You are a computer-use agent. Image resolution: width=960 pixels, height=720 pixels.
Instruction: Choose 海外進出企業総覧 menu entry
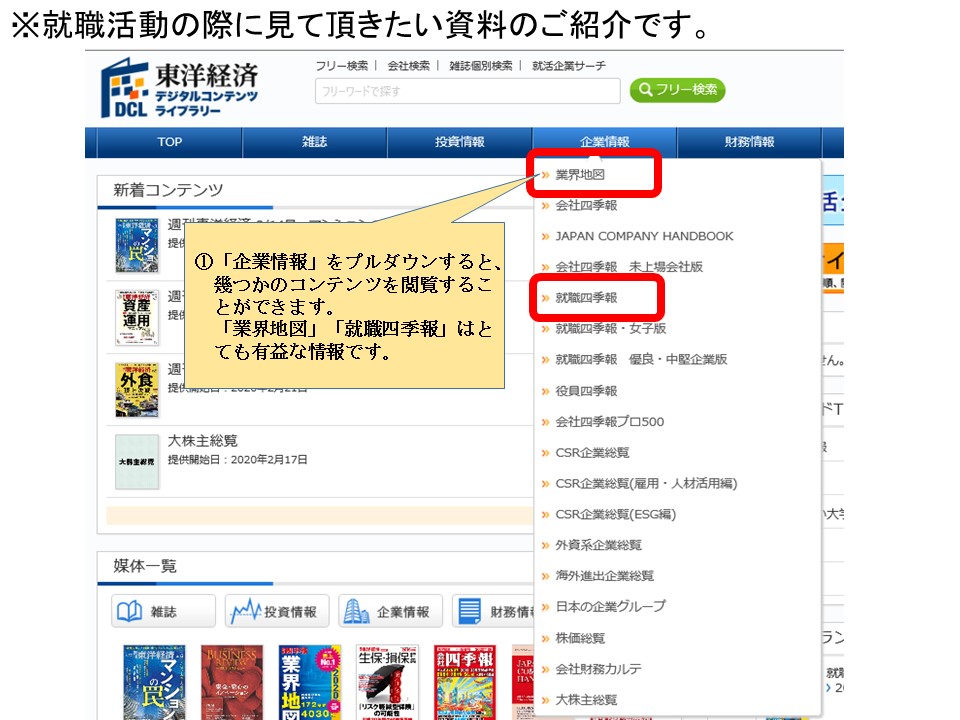coord(604,576)
